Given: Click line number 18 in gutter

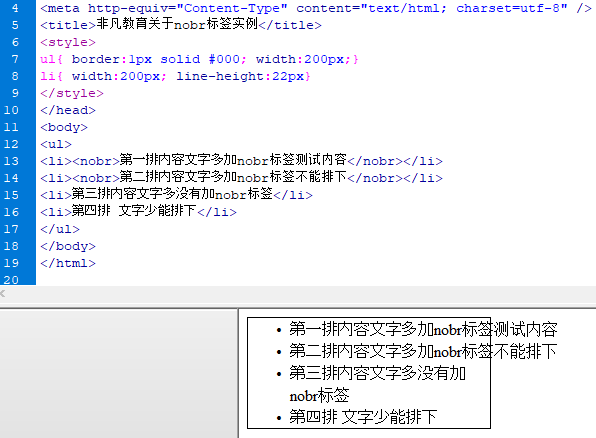Looking at the screenshot, I should [x=11, y=246].
